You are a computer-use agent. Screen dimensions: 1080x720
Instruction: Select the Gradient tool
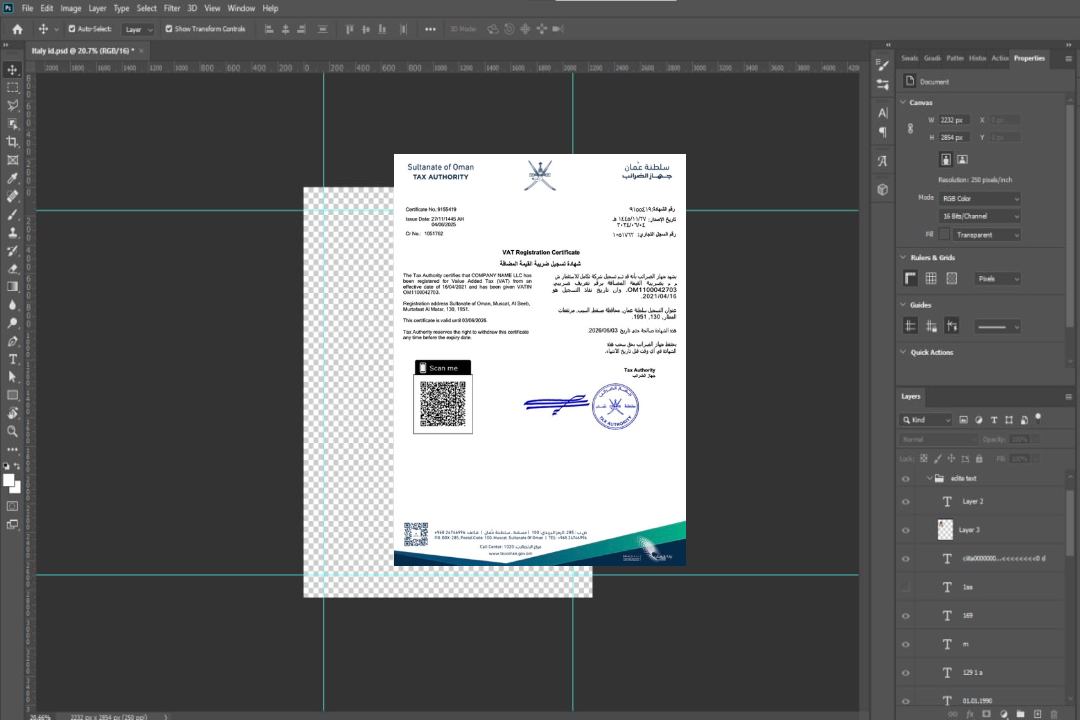pos(12,287)
